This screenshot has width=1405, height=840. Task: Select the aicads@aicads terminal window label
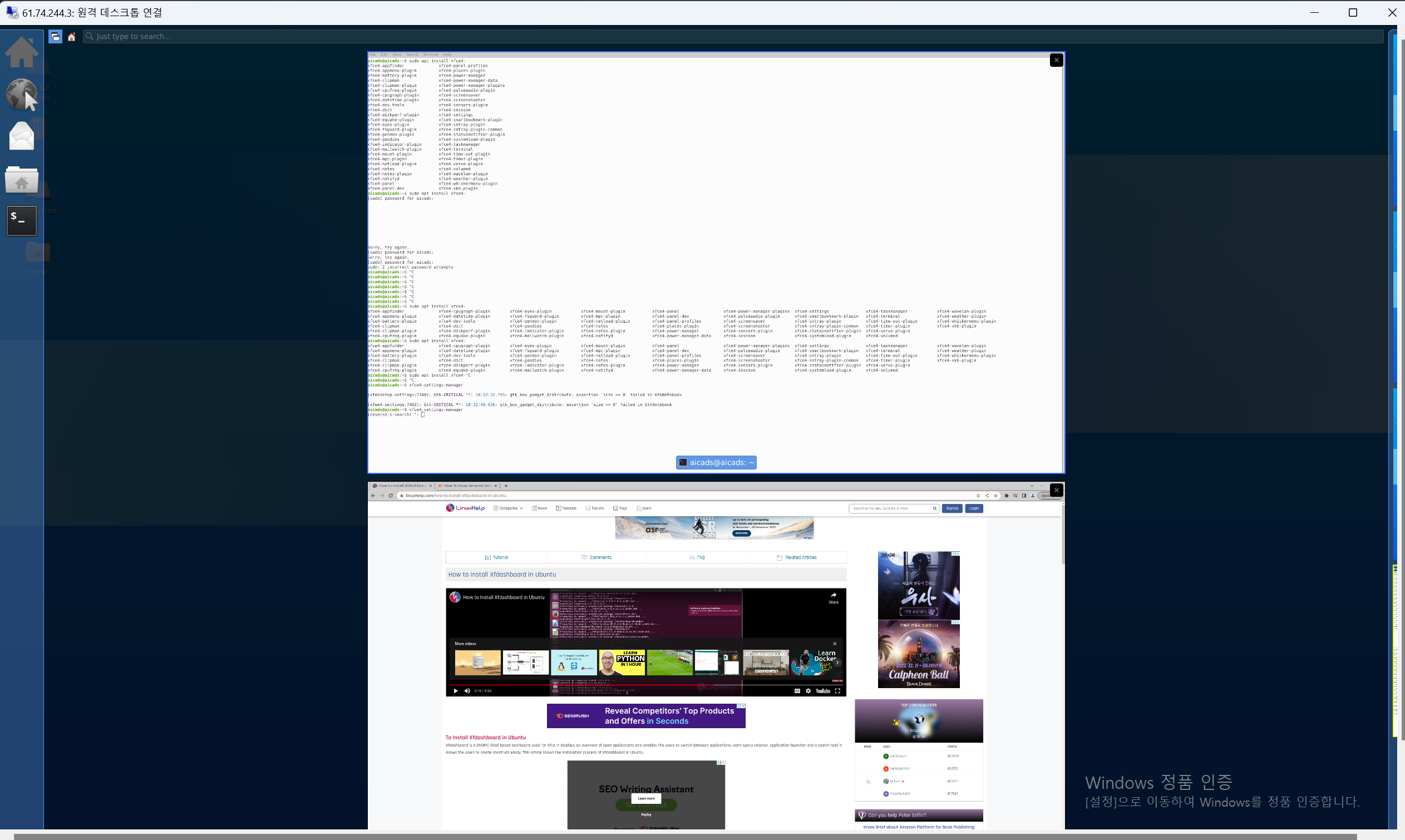[716, 462]
